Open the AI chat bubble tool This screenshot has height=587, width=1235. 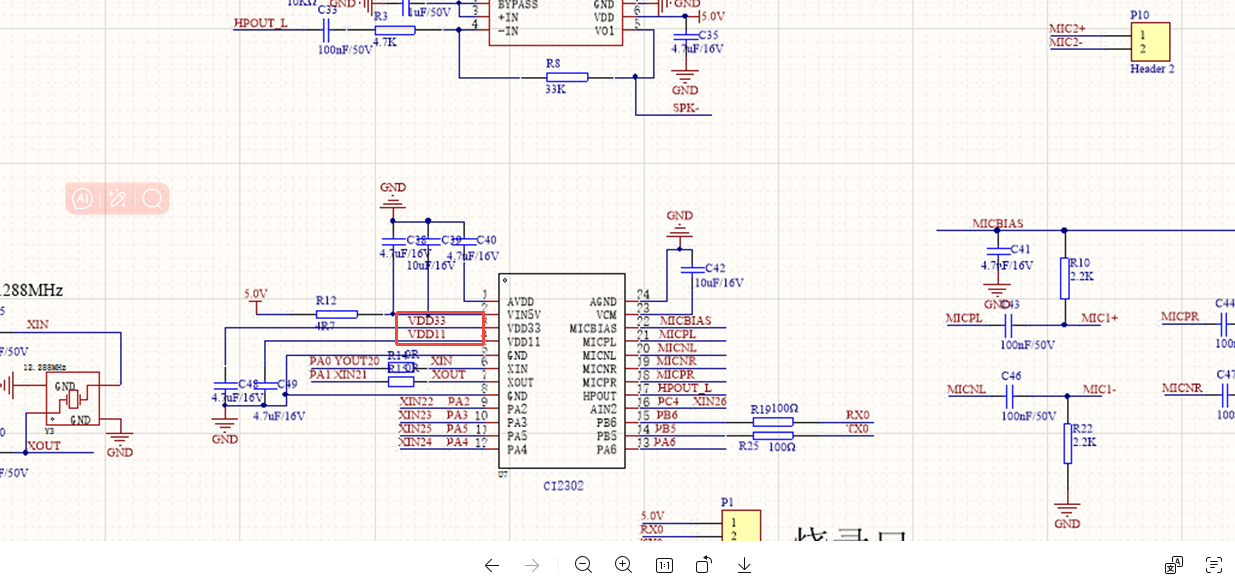[x=83, y=199]
